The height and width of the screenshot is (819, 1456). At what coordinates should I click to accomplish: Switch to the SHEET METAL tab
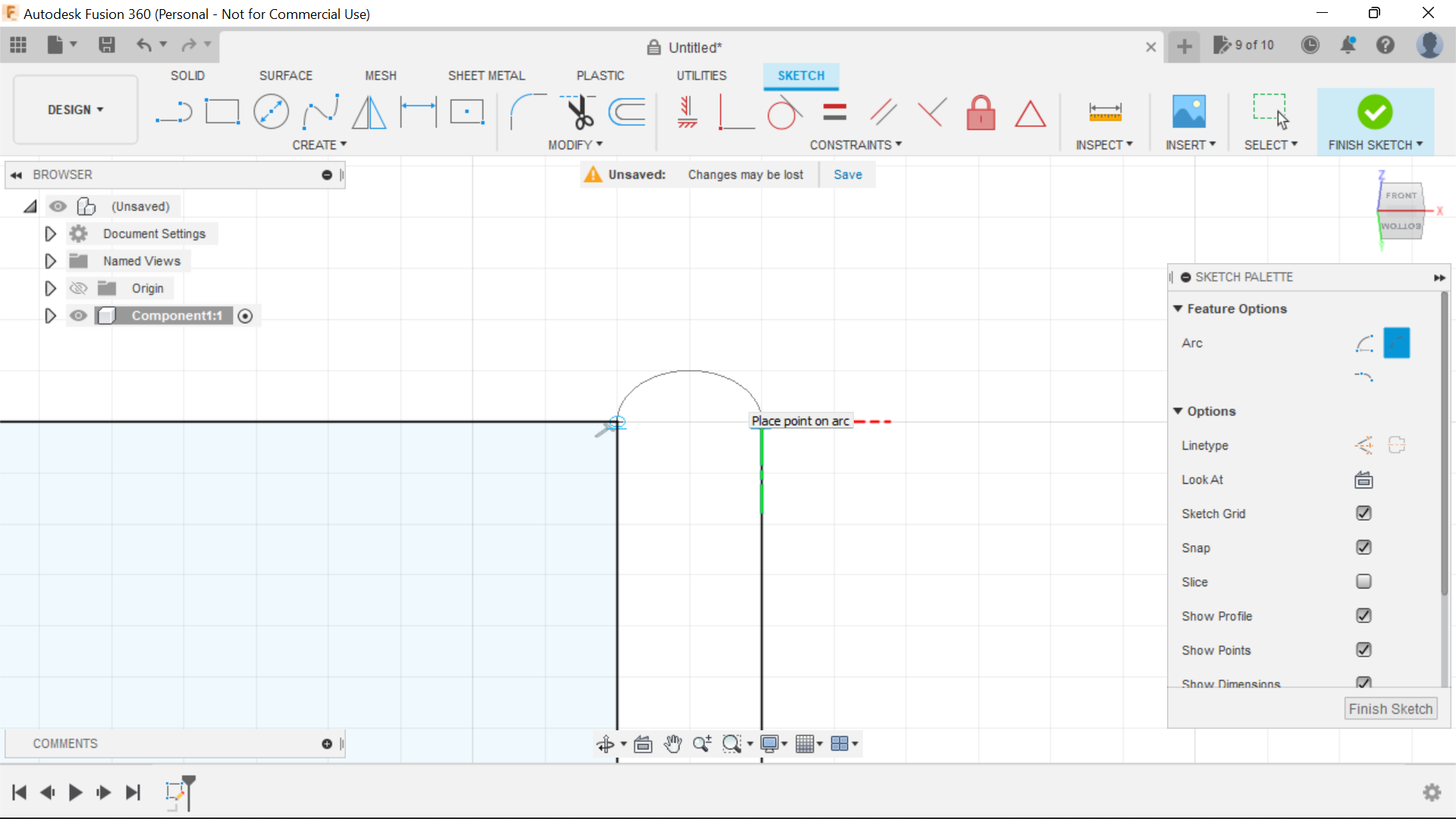pos(486,76)
